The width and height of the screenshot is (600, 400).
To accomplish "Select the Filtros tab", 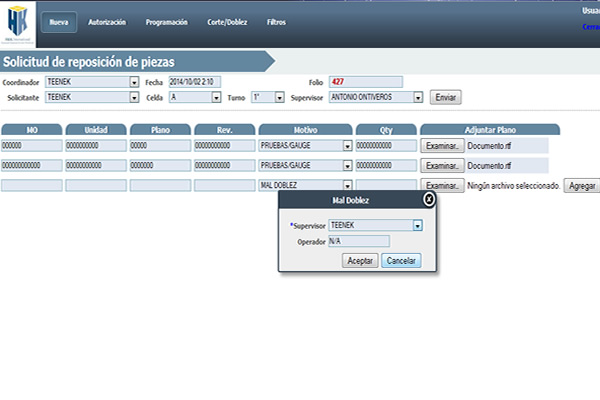I will click(276, 21).
